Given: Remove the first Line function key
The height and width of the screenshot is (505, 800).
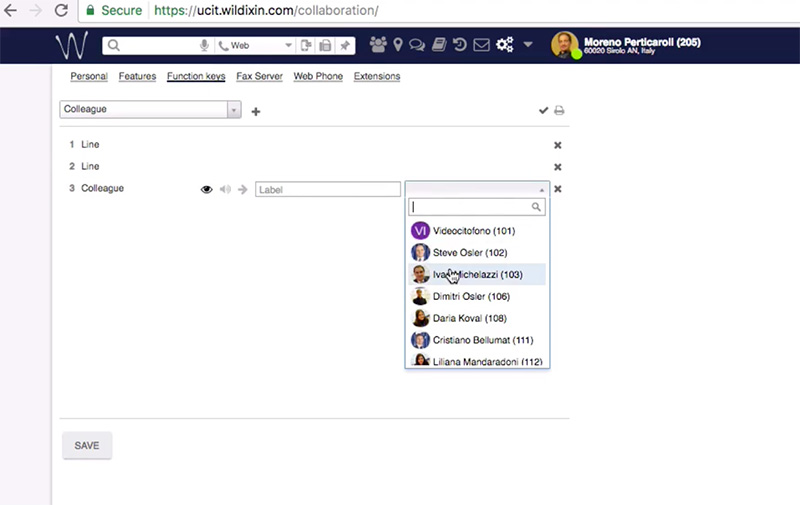Looking at the screenshot, I should coord(558,145).
